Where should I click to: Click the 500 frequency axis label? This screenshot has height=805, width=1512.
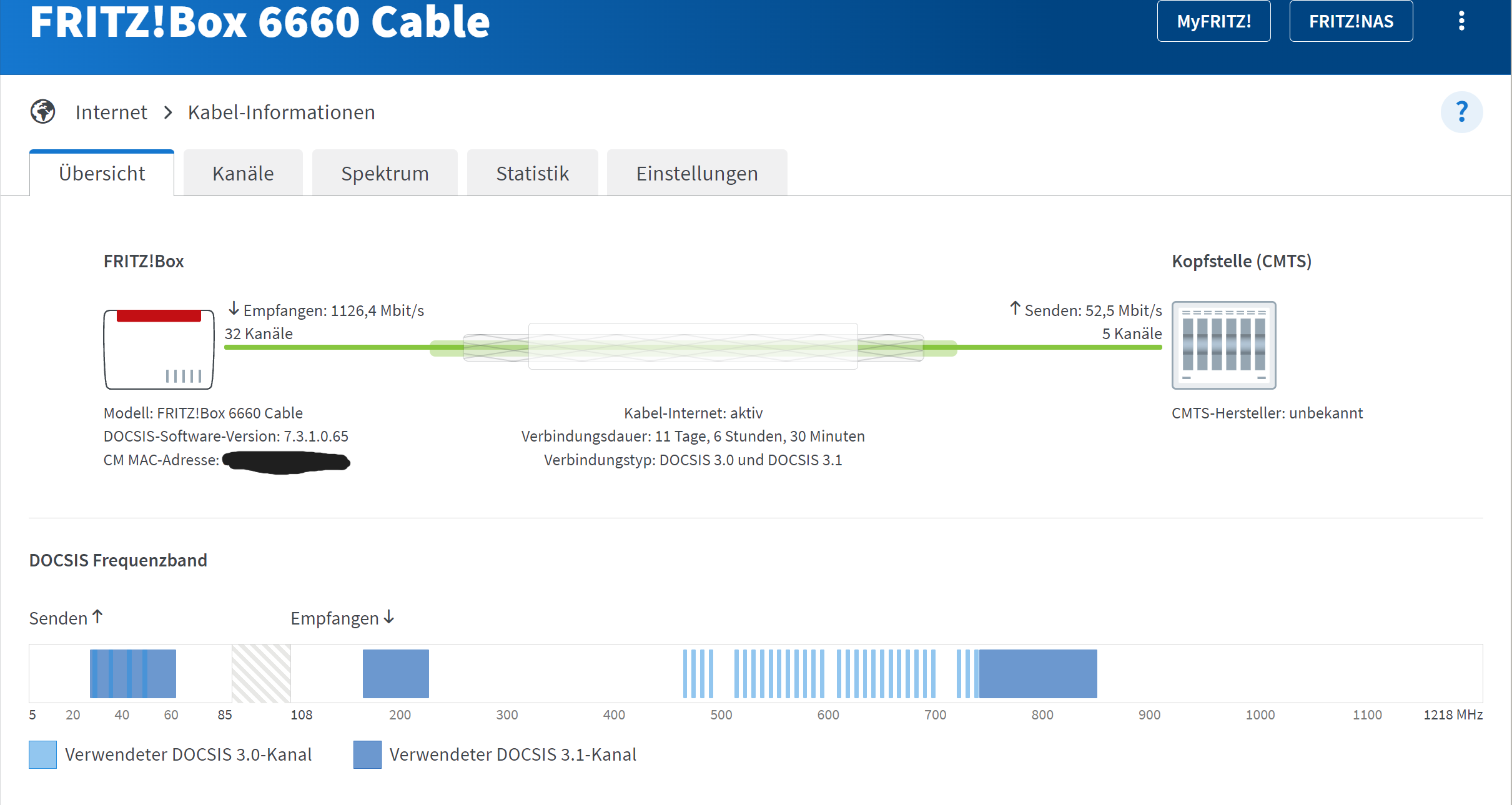[x=721, y=714]
